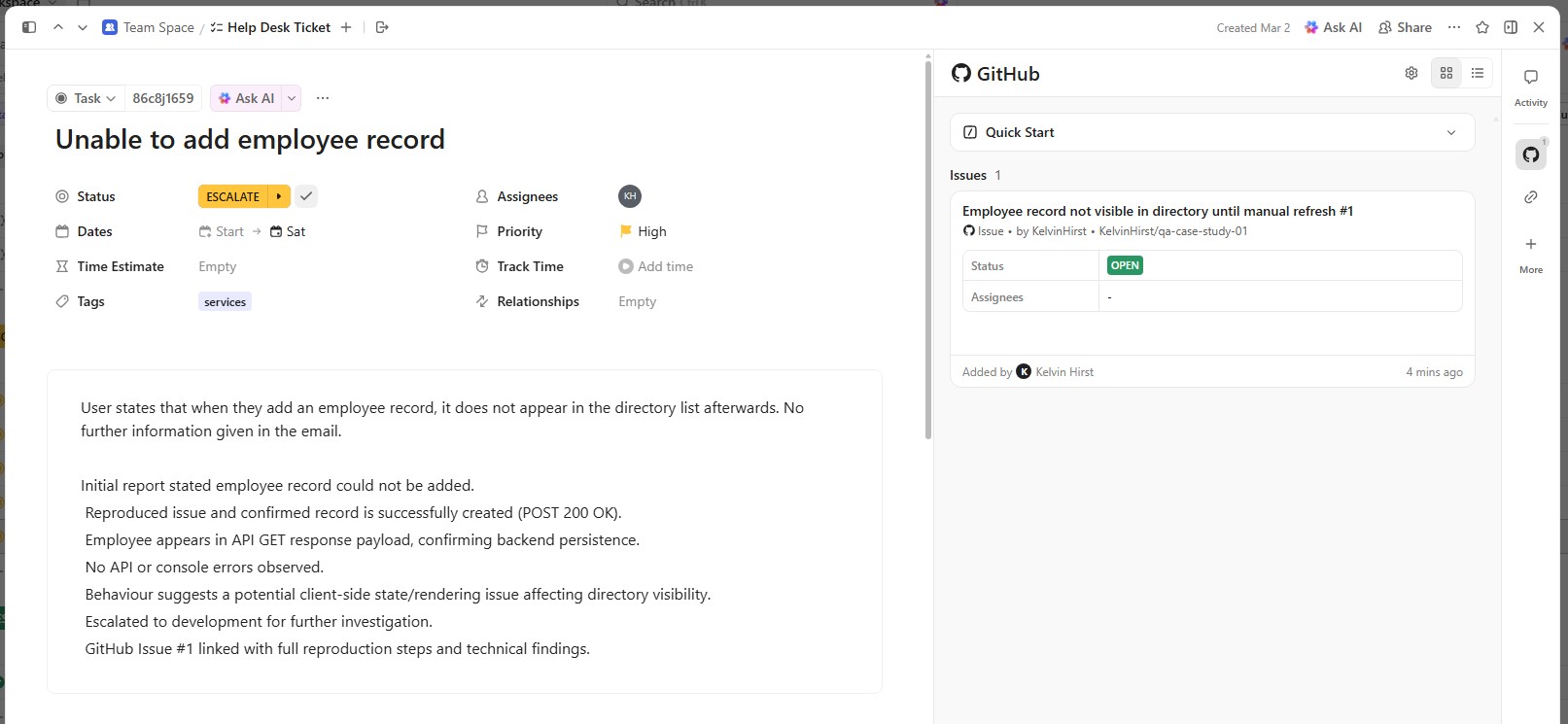Viewport: 1568px width, 724px height.
Task: Set the Start date
Action: pos(222,231)
